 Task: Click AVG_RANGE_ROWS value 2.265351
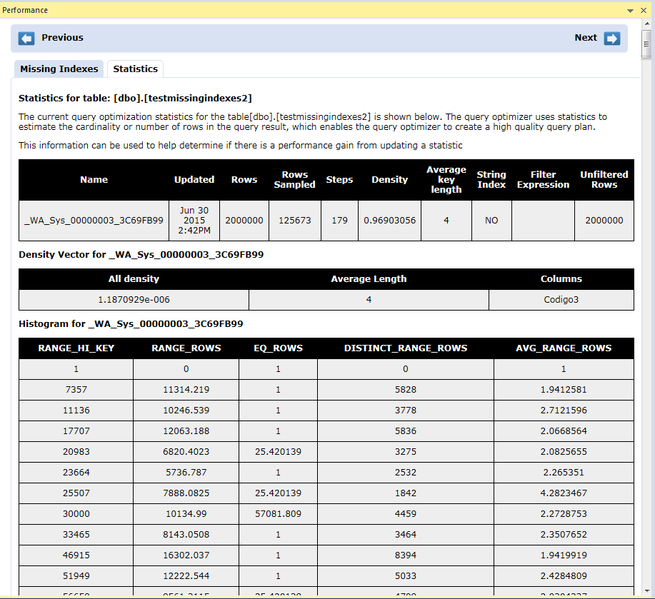564,472
